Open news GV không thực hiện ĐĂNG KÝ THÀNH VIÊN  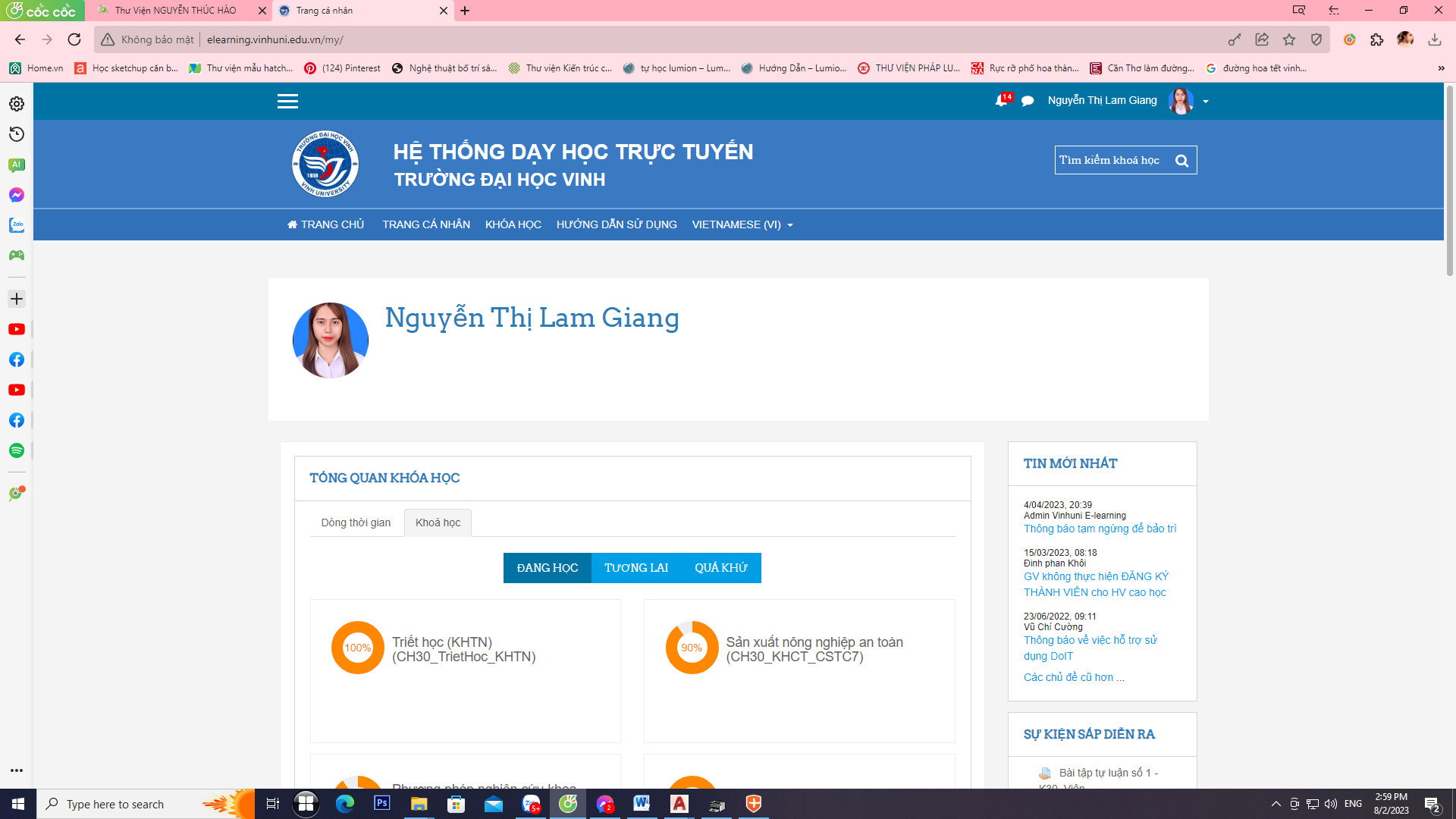(x=1096, y=585)
